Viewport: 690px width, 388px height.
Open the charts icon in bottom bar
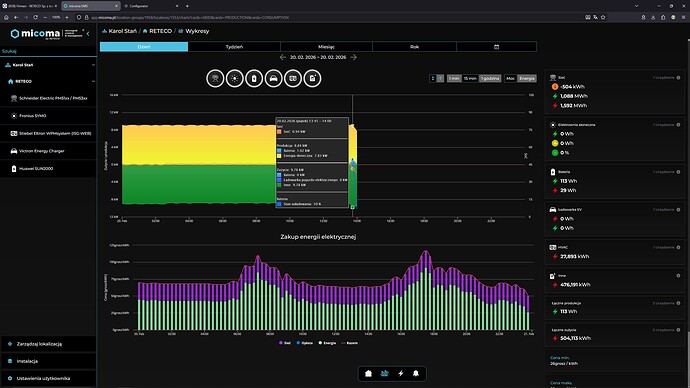pos(385,373)
